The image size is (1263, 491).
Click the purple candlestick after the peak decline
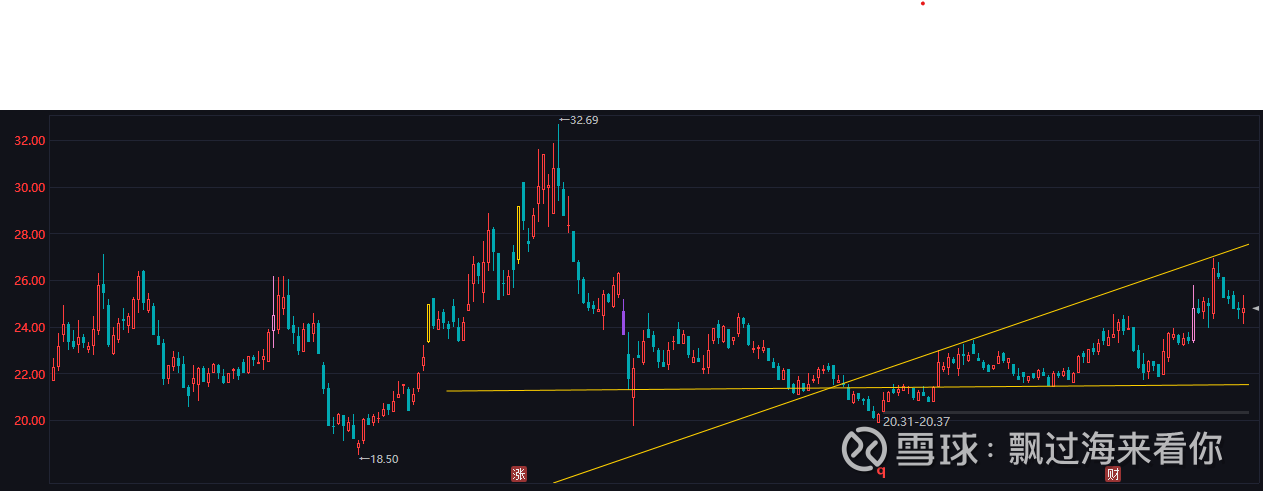[x=624, y=322]
